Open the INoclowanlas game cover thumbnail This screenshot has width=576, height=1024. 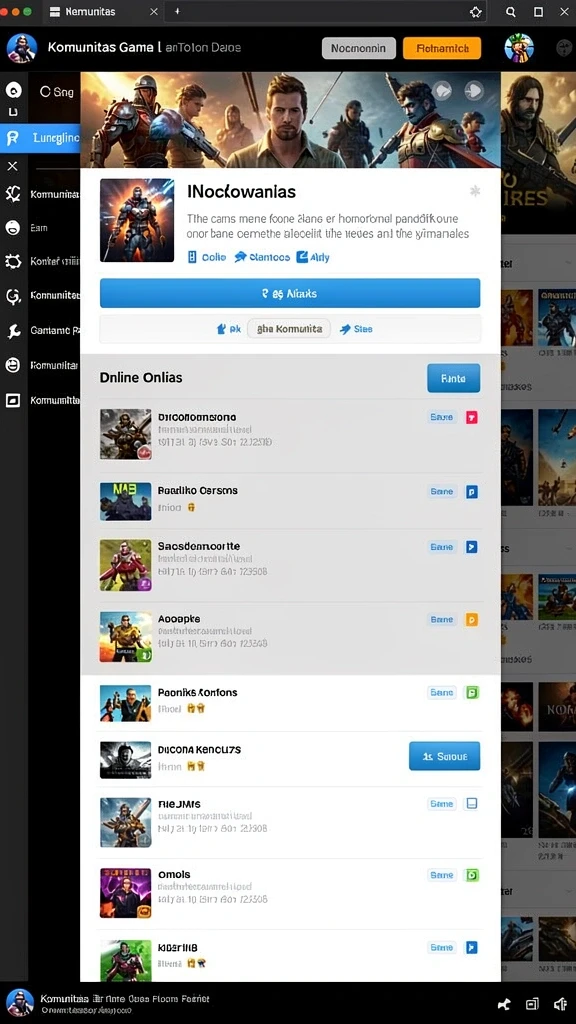tap(137, 220)
